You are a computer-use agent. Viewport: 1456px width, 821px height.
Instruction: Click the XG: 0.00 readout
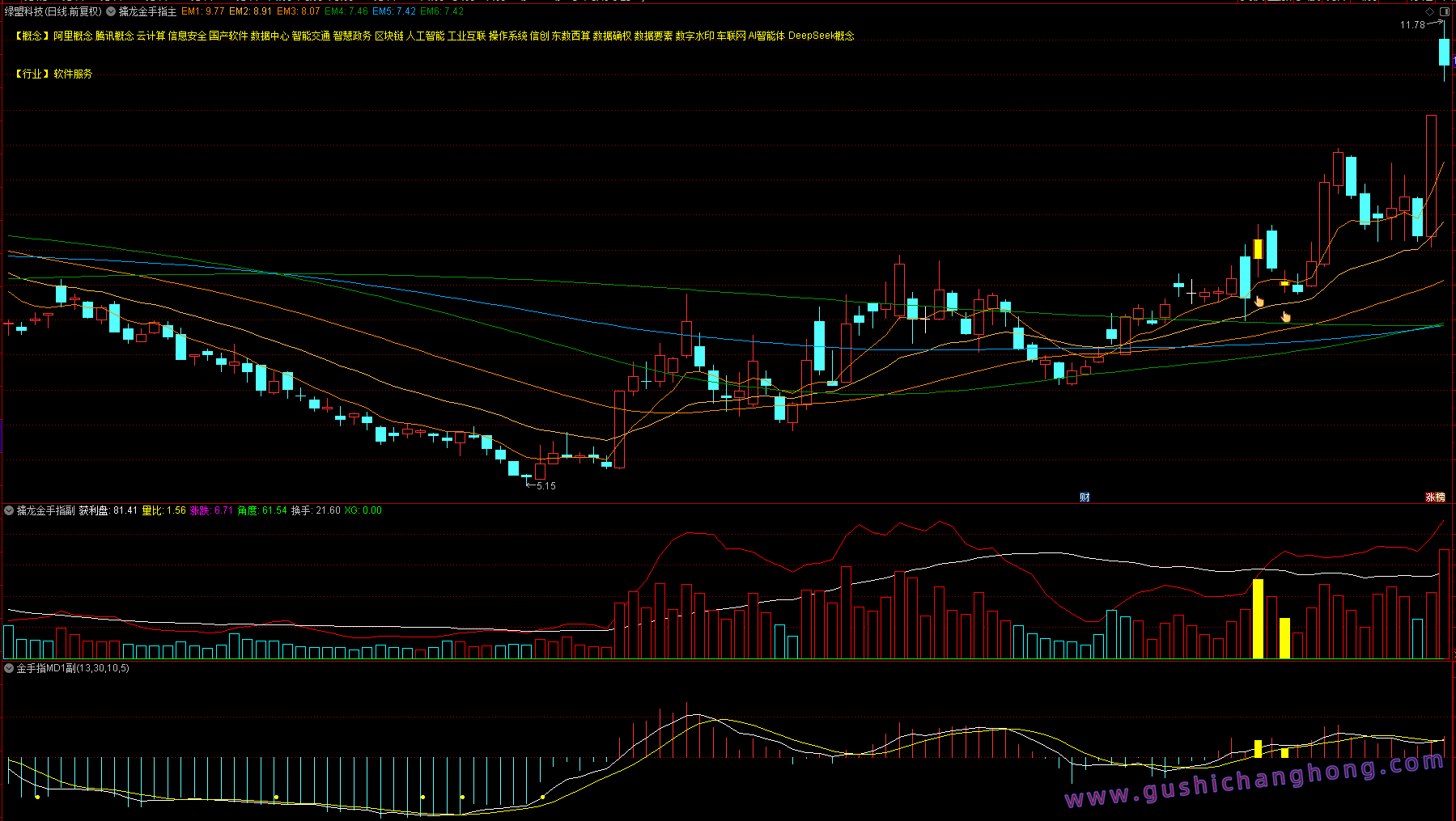pos(363,510)
